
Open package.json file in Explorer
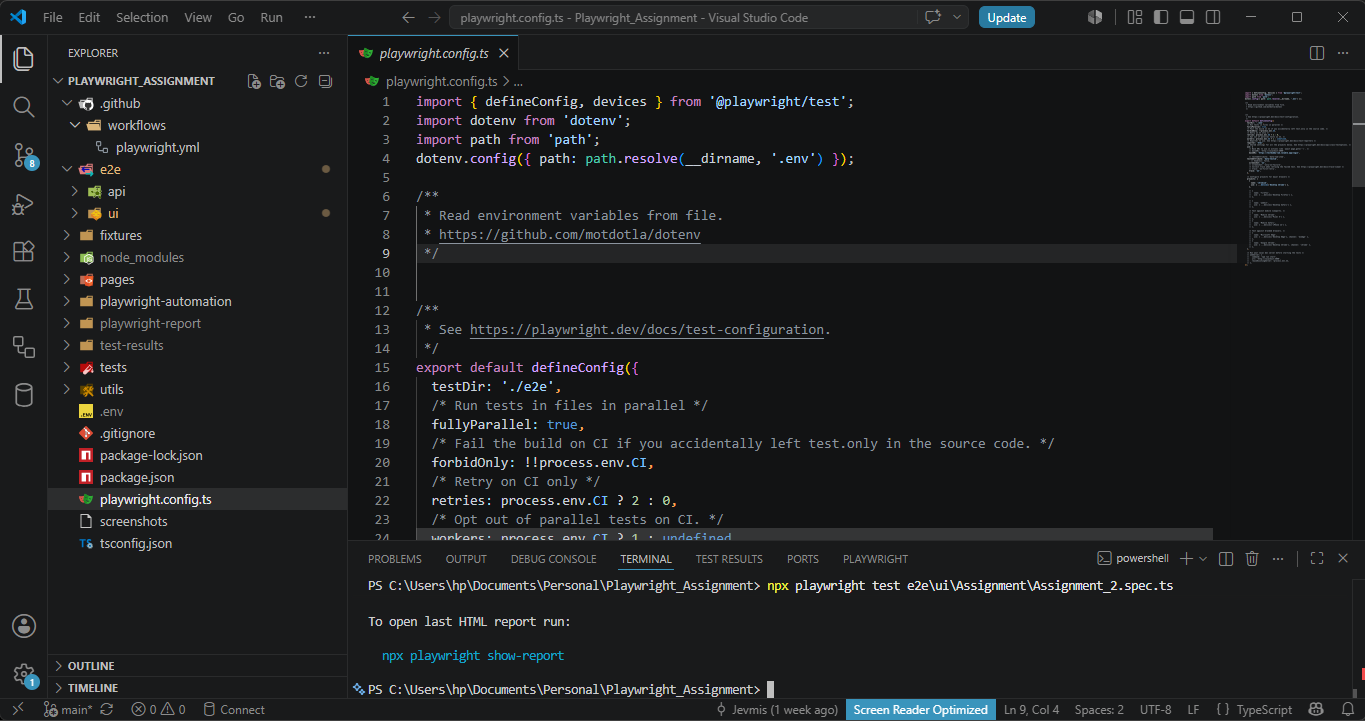click(137, 477)
